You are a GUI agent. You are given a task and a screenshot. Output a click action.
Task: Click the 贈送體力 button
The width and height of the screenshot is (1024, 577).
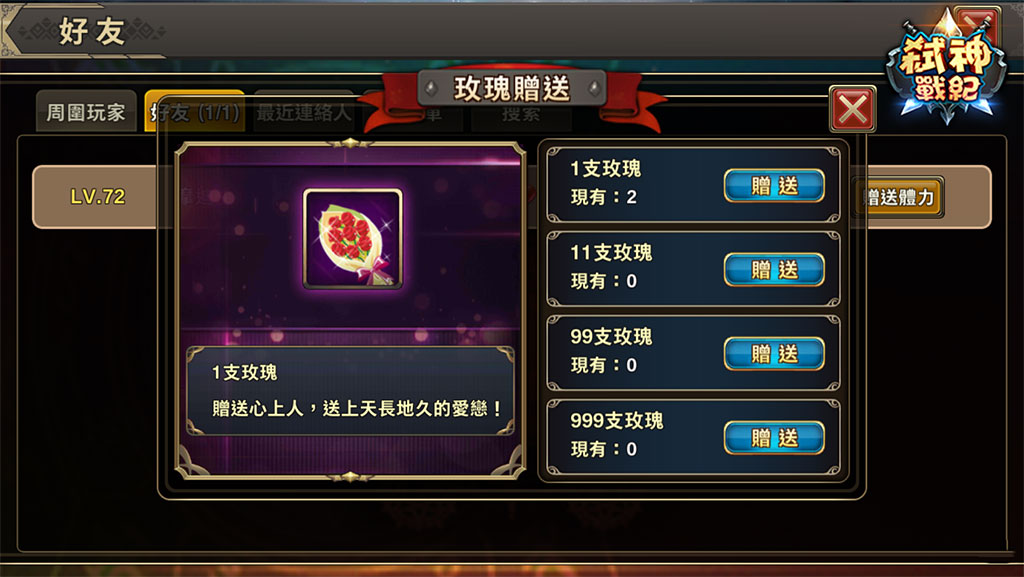coord(899,197)
